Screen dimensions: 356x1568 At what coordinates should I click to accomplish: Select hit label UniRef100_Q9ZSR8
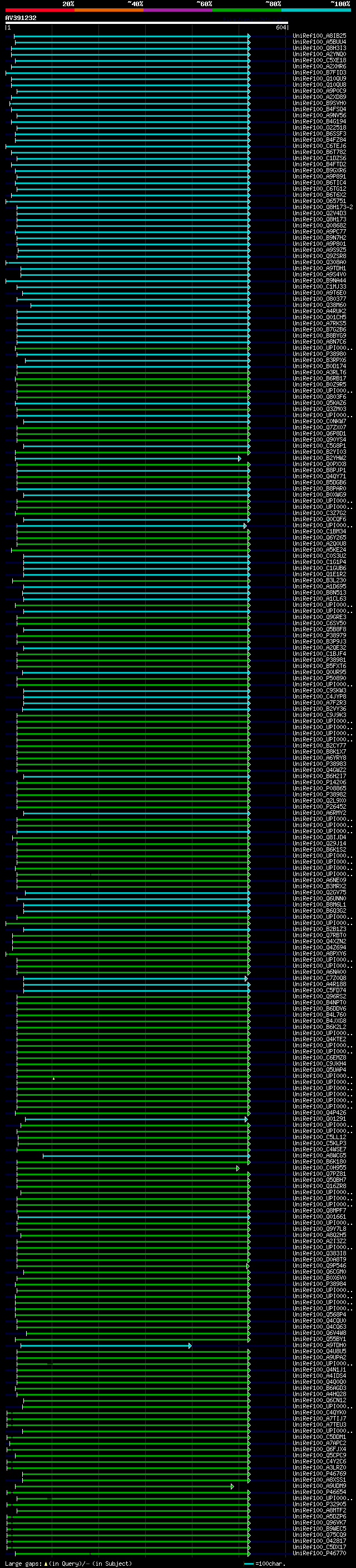pyautogui.click(x=319, y=256)
